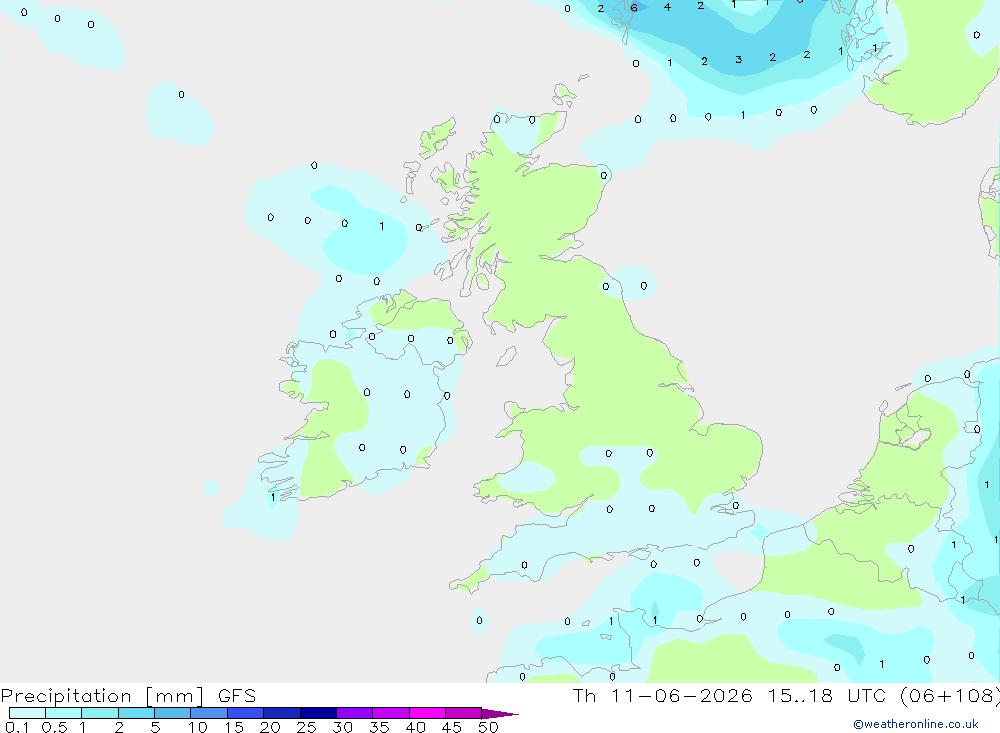Click the legend swatch between 10 and 15

point(209,713)
